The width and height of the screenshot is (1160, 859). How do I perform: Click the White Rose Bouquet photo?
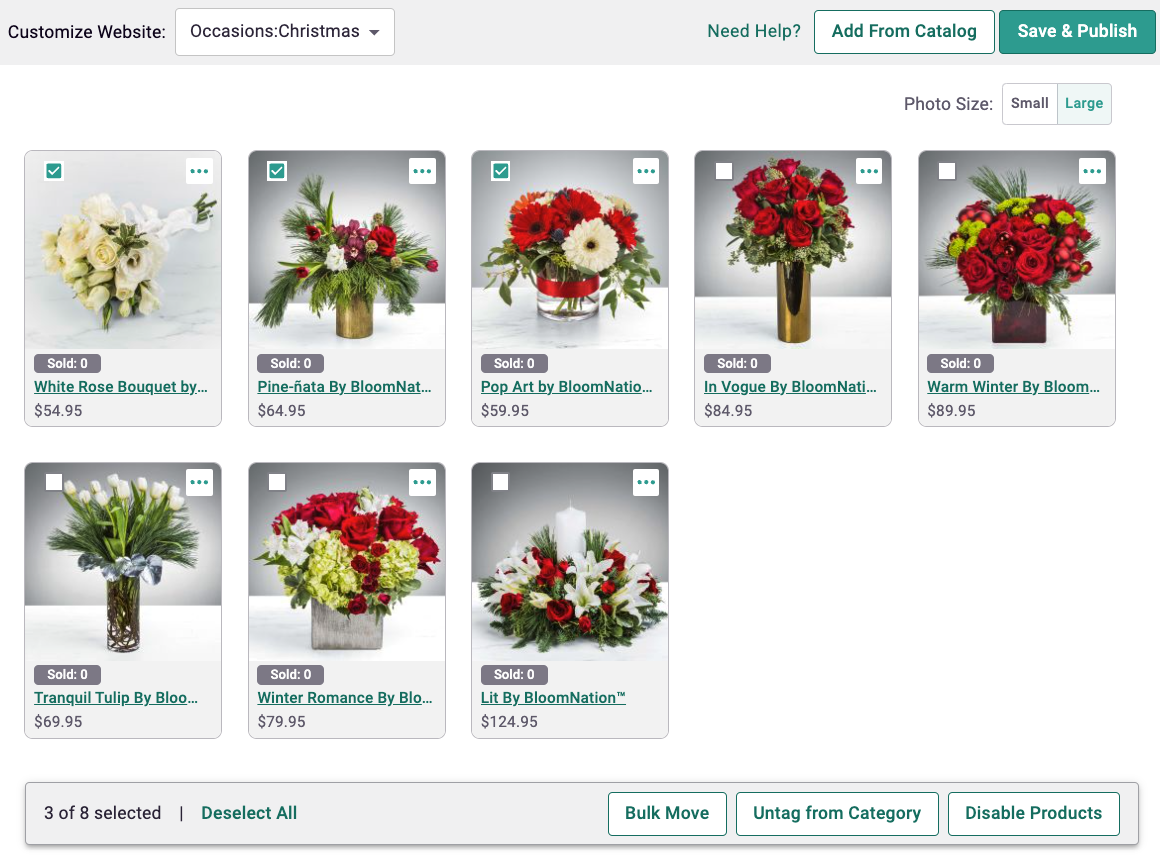[x=123, y=250]
